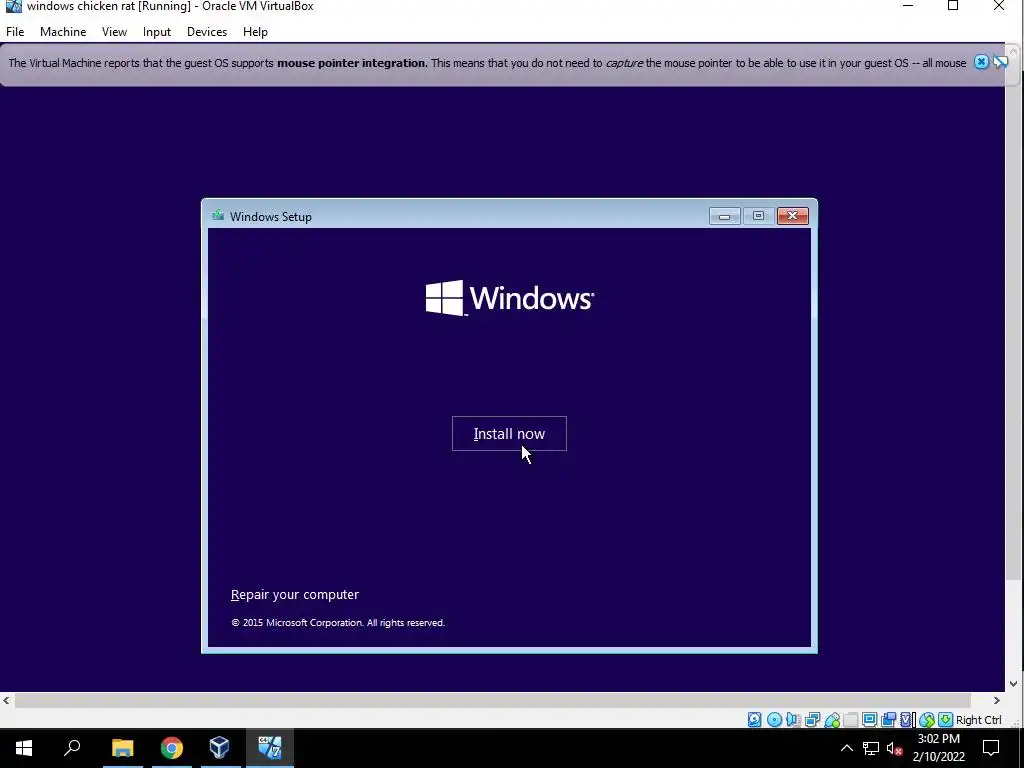
Task: Click the running VM taskbar icon
Action: tap(270, 748)
